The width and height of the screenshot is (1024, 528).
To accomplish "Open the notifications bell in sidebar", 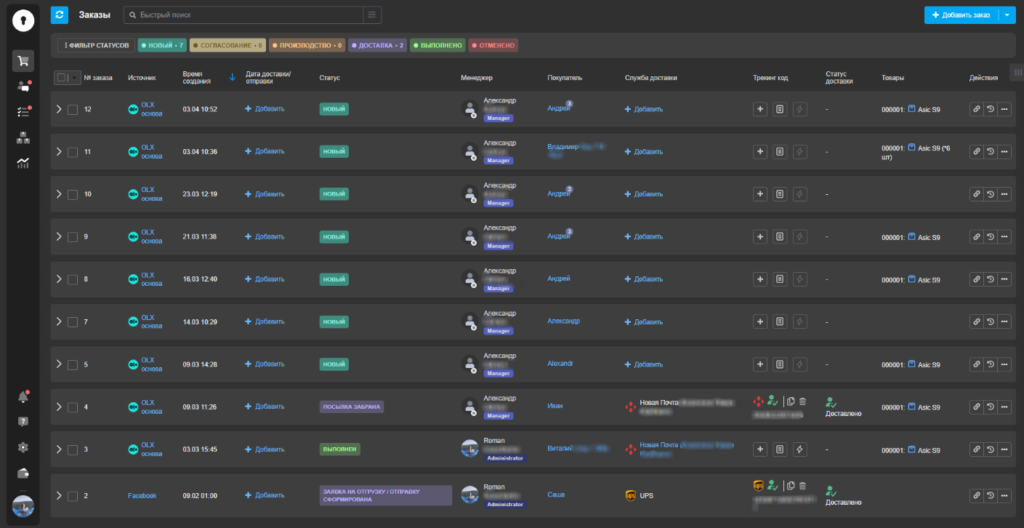I will click(23, 397).
